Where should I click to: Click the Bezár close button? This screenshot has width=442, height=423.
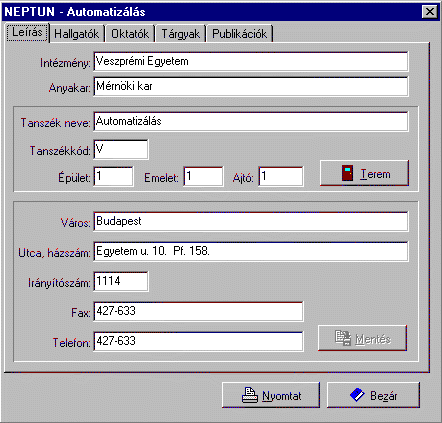pyautogui.click(x=373, y=395)
